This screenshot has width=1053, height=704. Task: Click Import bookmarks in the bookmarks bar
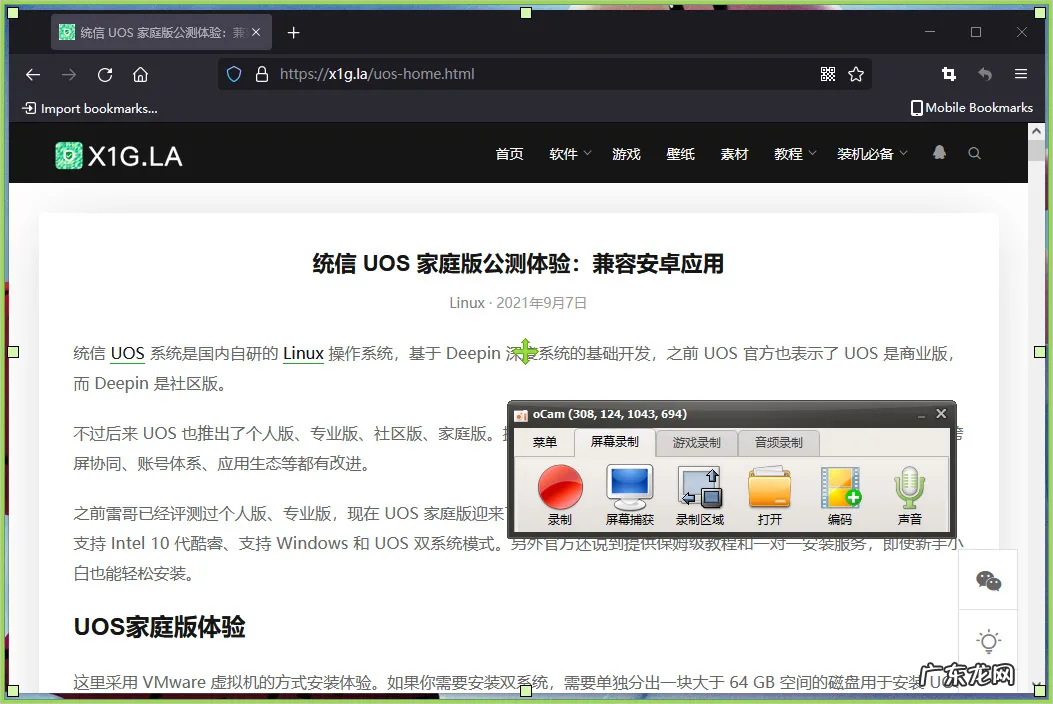point(88,107)
